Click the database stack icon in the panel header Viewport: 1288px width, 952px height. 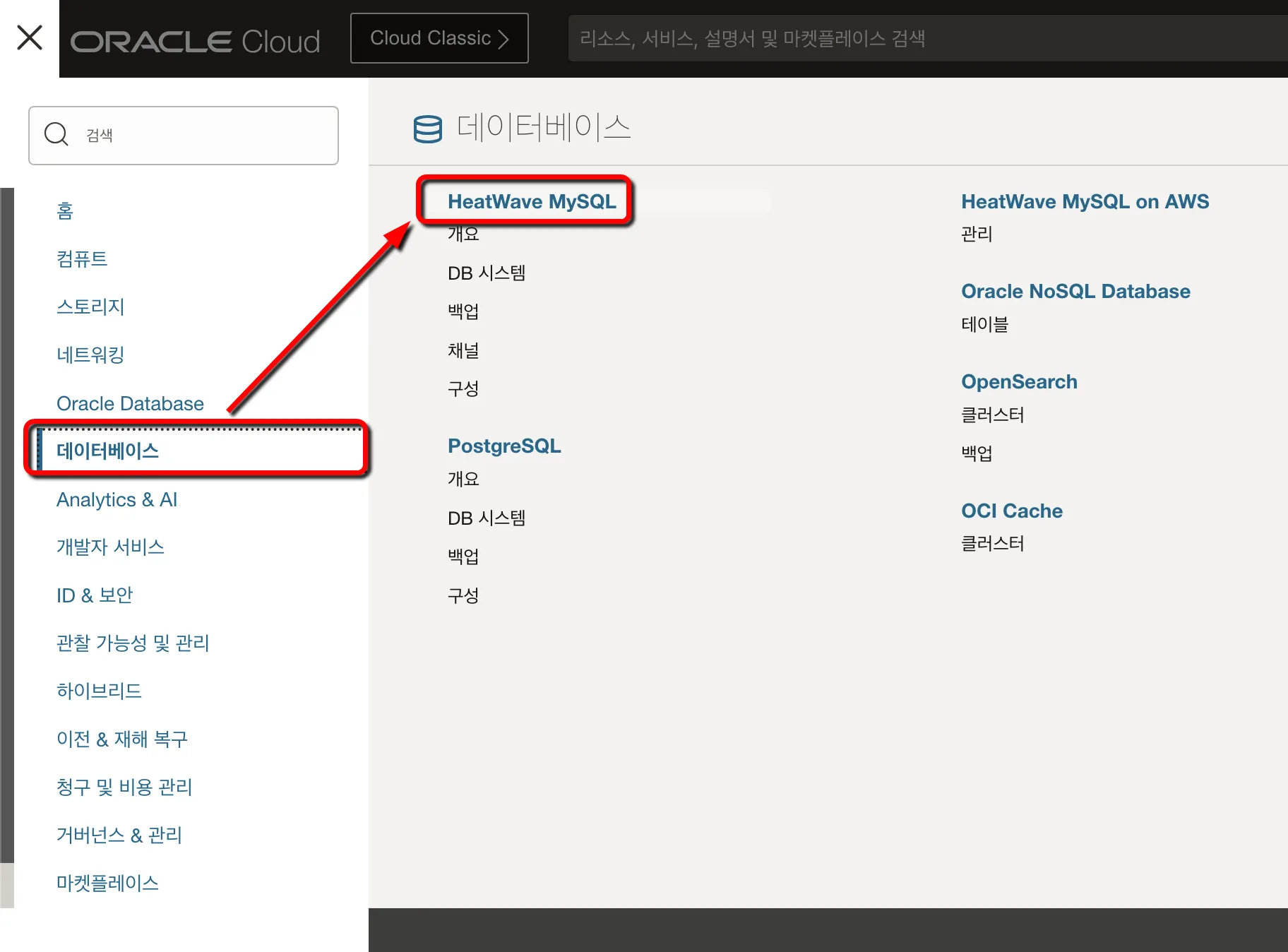pos(428,129)
